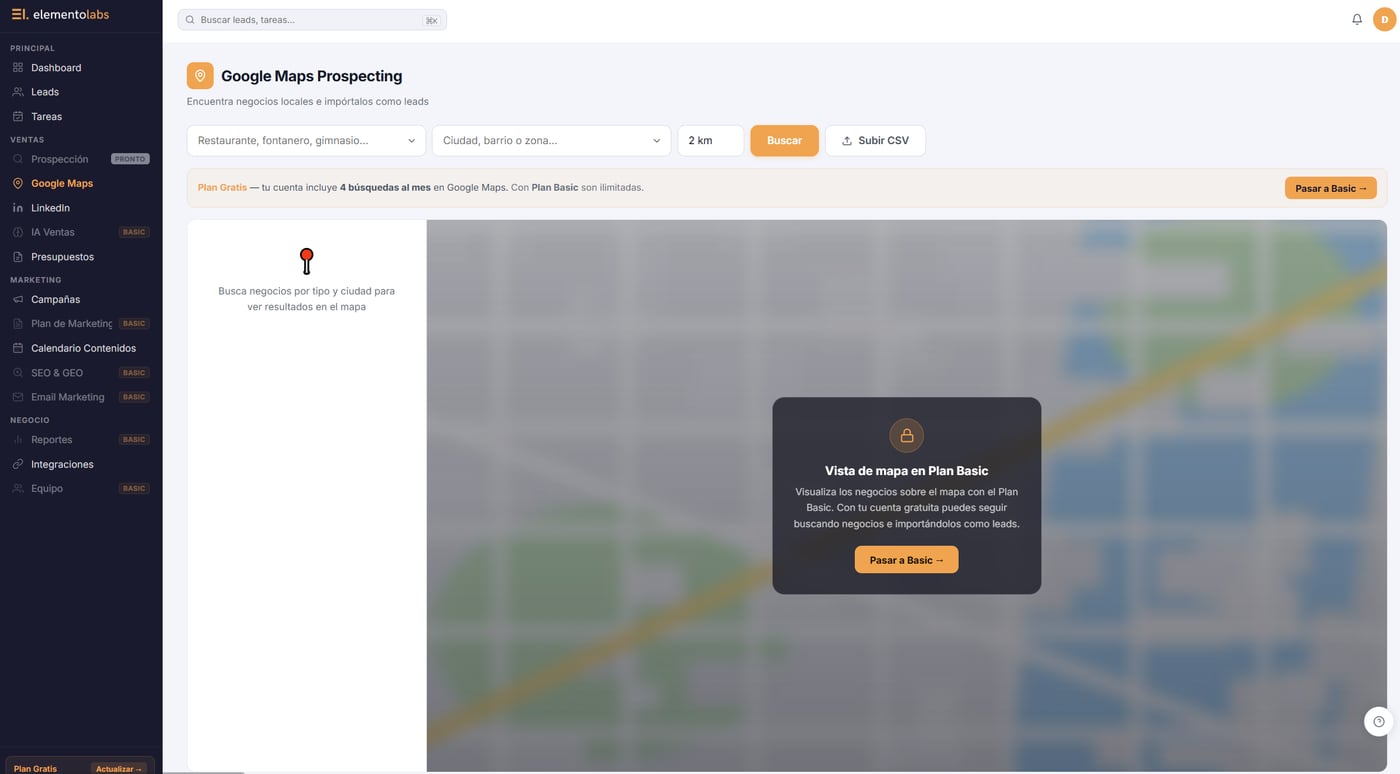Click the Calendario Contenidos calendar icon
This screenshot has width=1400, height=774.
[18, 348]
